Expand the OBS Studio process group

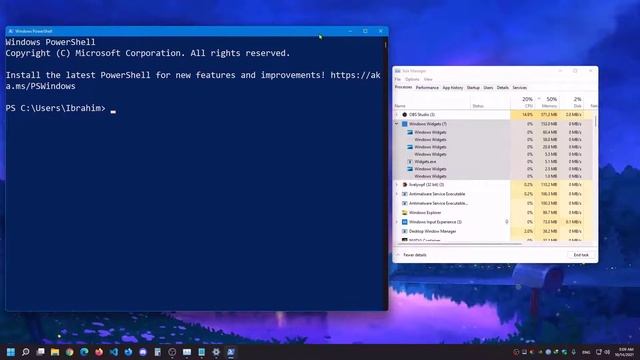point(397,115)
